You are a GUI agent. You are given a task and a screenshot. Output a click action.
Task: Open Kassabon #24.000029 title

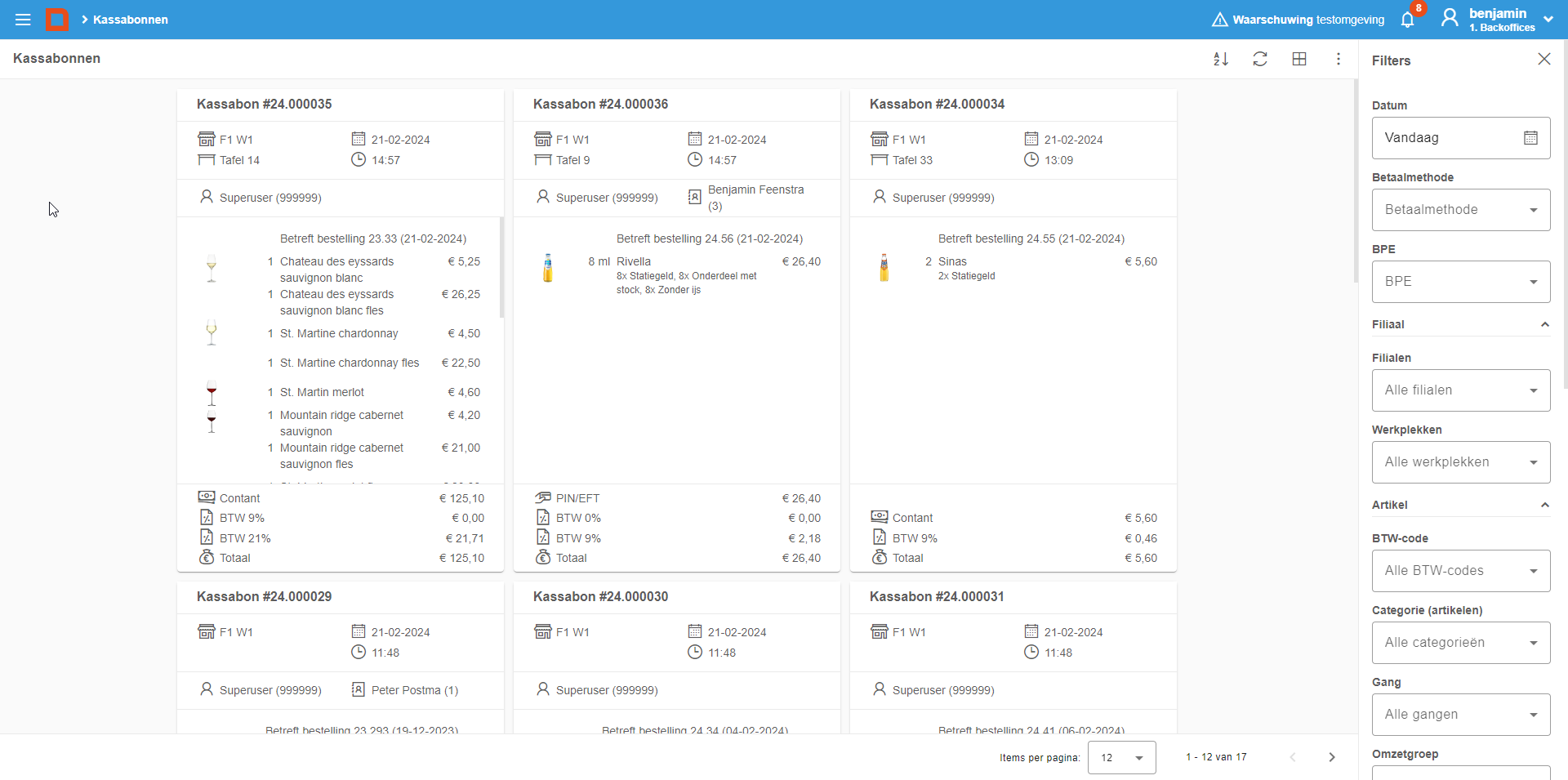(264, 597)
